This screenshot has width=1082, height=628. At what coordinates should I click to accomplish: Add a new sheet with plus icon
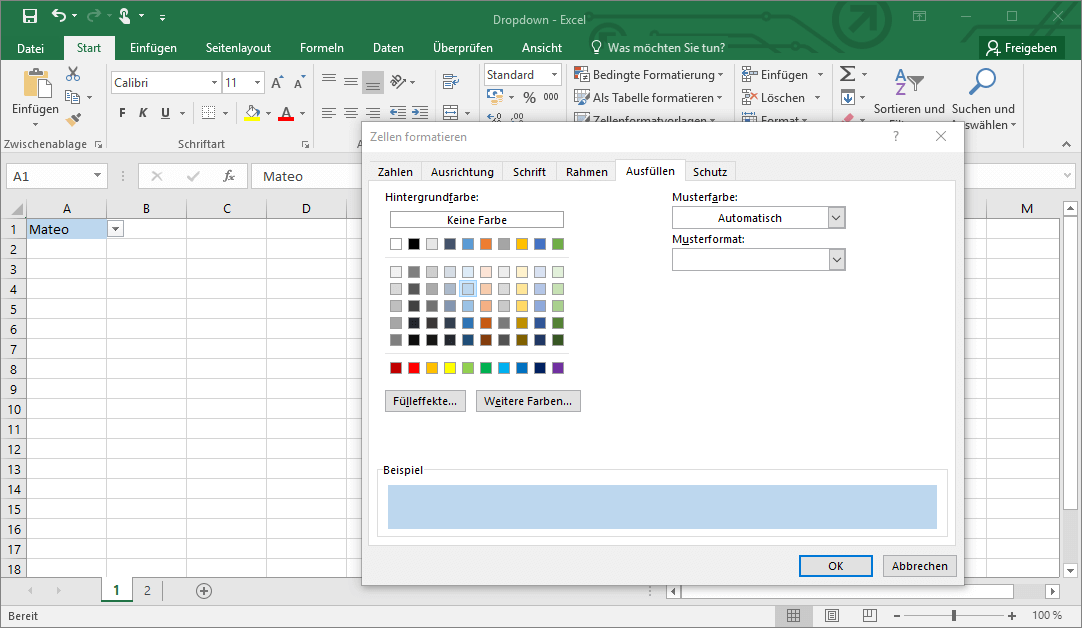click(204, 591)
